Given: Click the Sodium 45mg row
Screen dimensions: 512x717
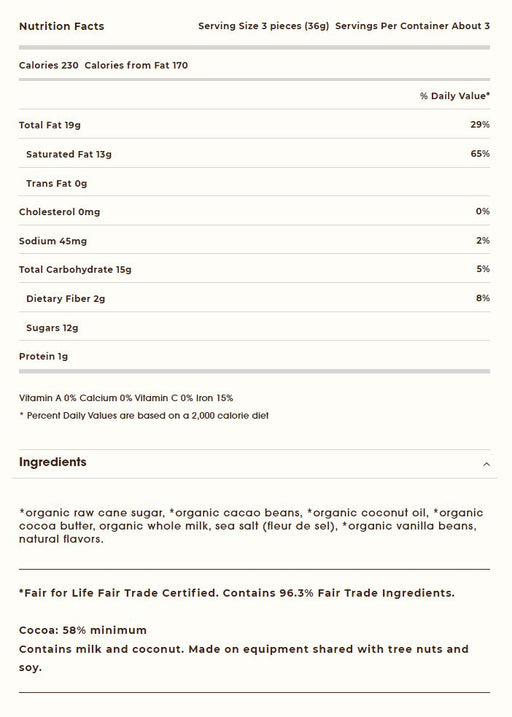Looking at the screenshot, I should [254, 240].
